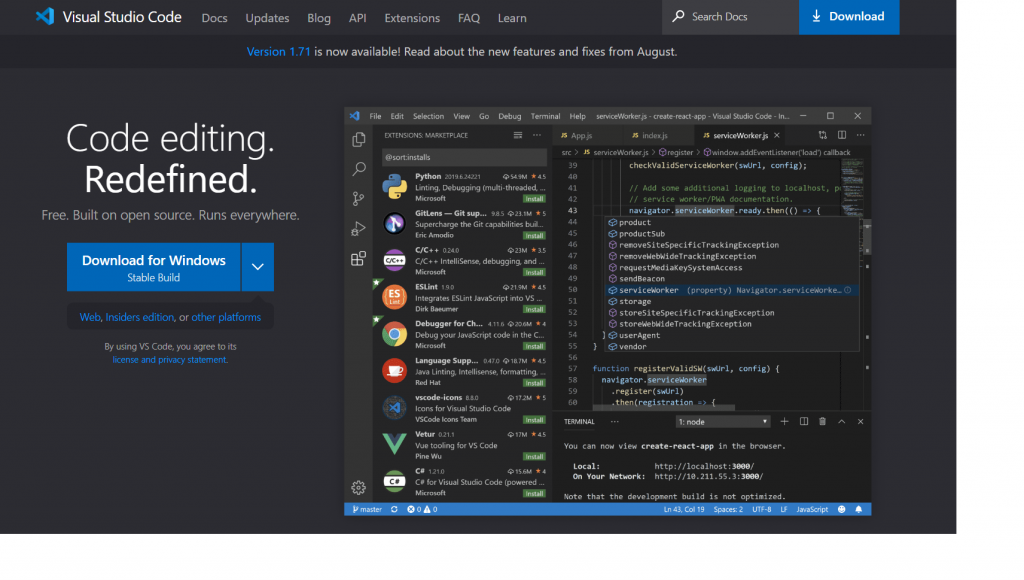The image size is (1024, 580).
Task: Open the Updates nav link
Action: click(267, 18)
